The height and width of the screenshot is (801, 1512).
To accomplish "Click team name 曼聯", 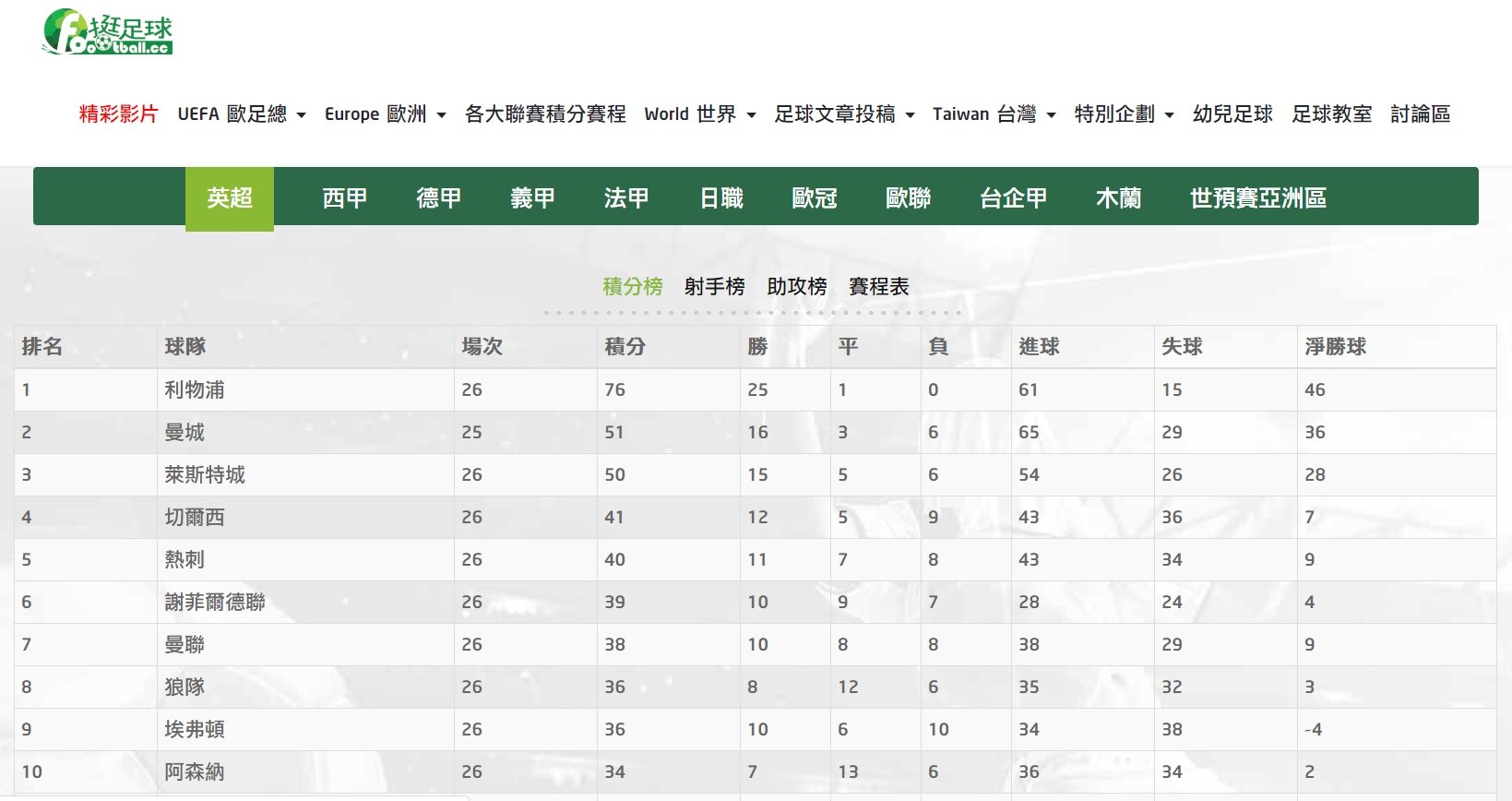I will [185, 645].
